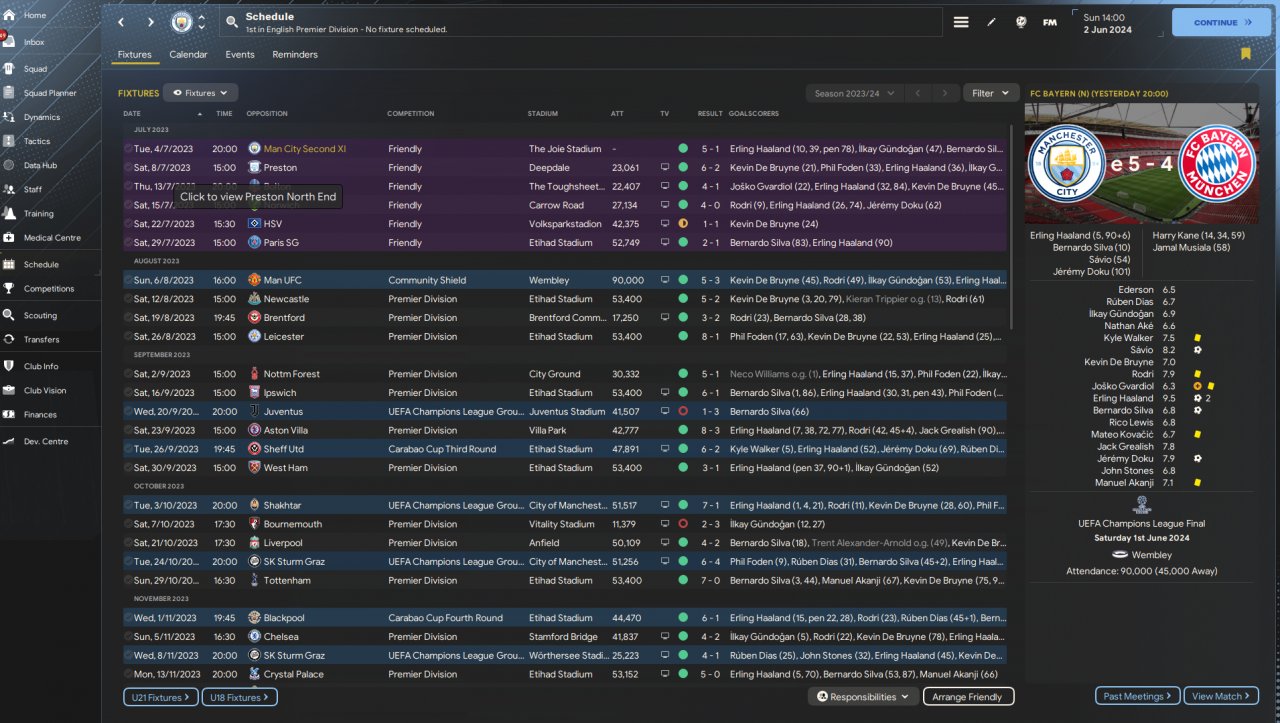Click the FM logo menu icon
The image size is (1280, 723).
1049,22
